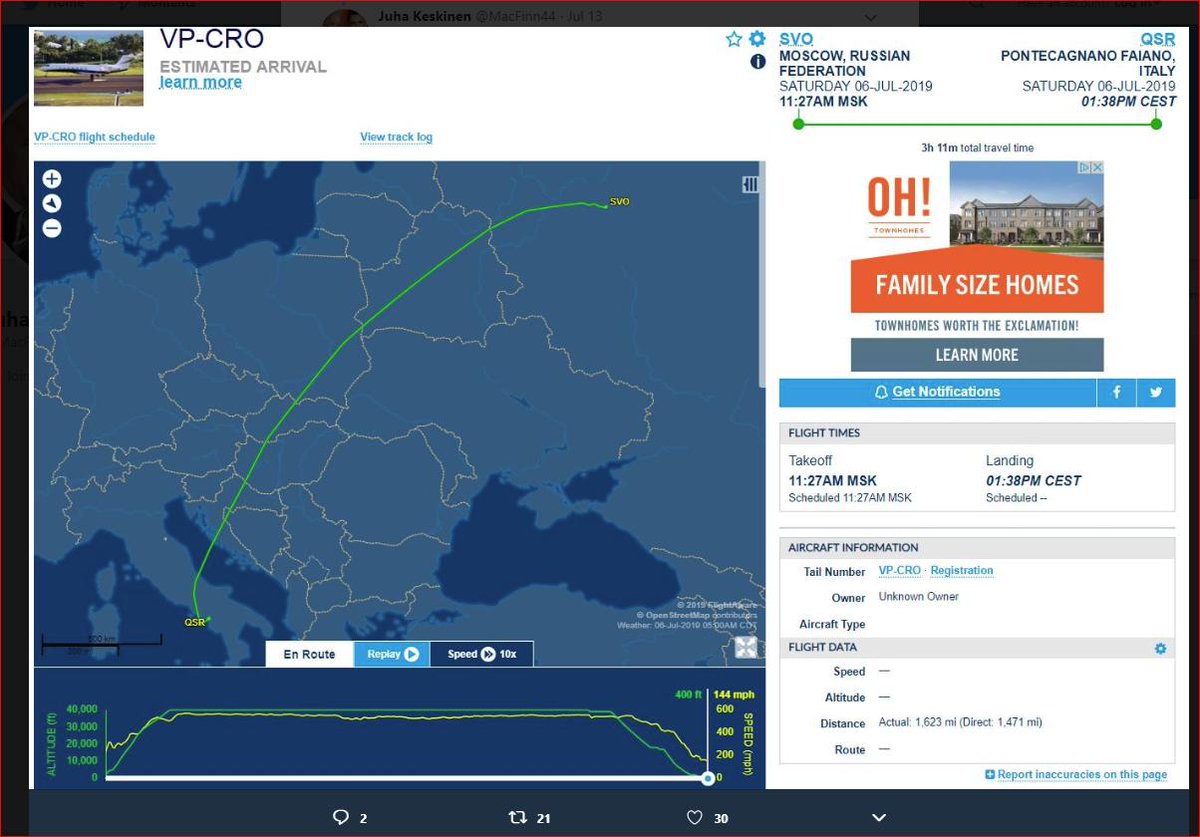Open the Flight Data gear settings

click(1160, 649)
